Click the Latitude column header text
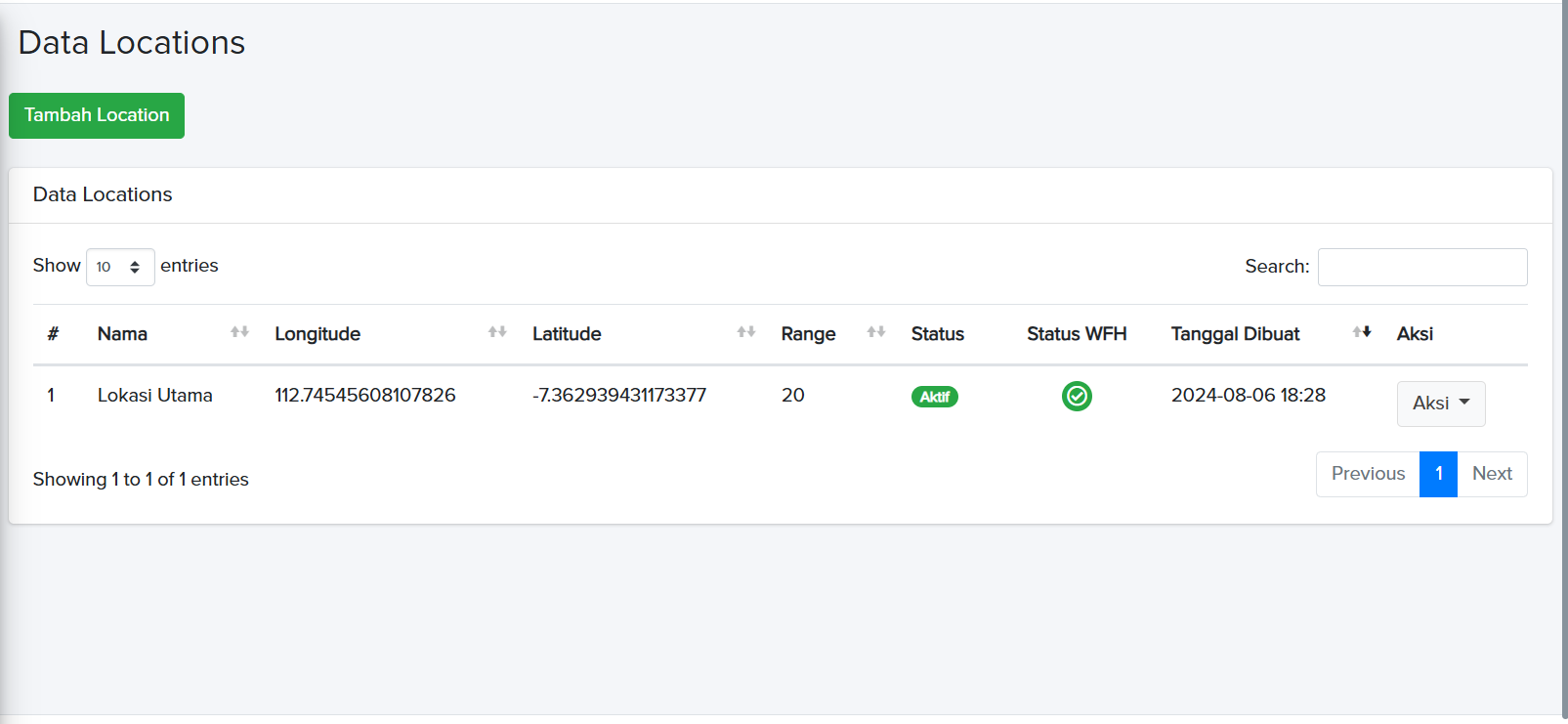 pyautogui.click(x=567, y=334)
